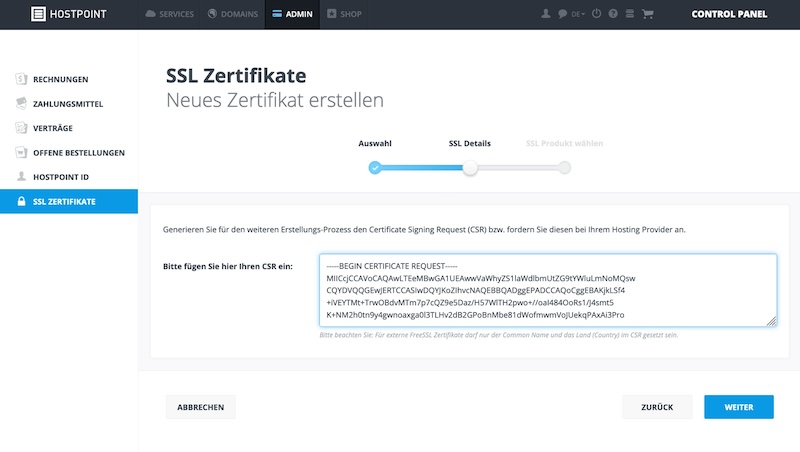Click the power logout icon
The image size is (800, 452).
[x=596, y=14]
